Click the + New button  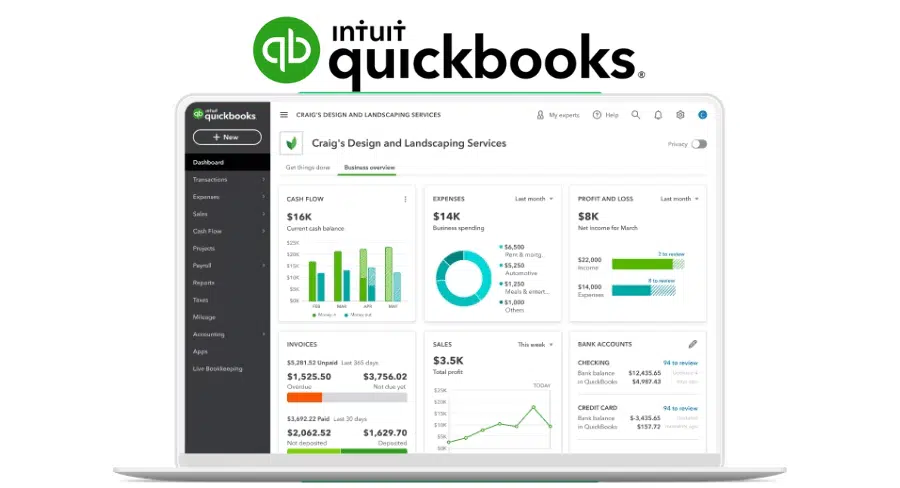[x=227, y=137]
